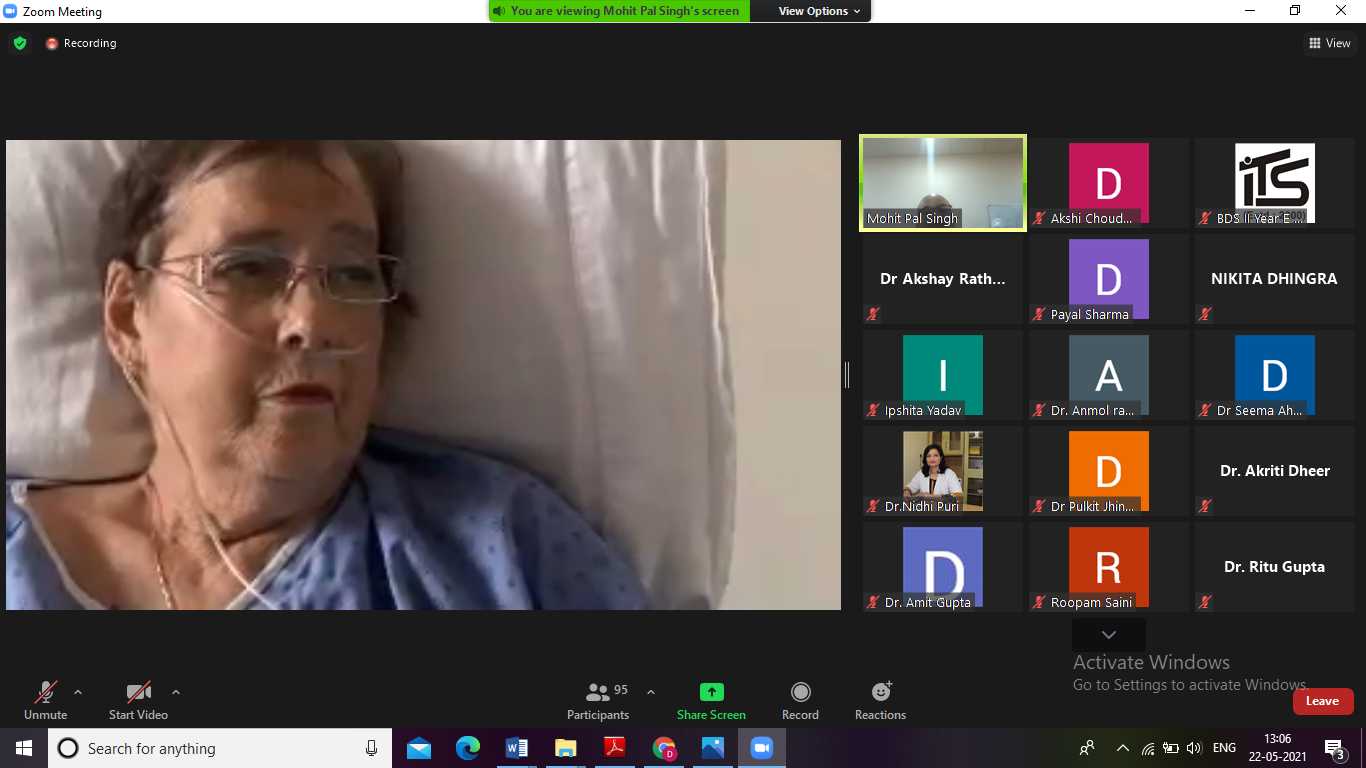Open Microsoft Word from the taskbar
This screenshot has width=1366, height=768.
click(x=516, y=748)
